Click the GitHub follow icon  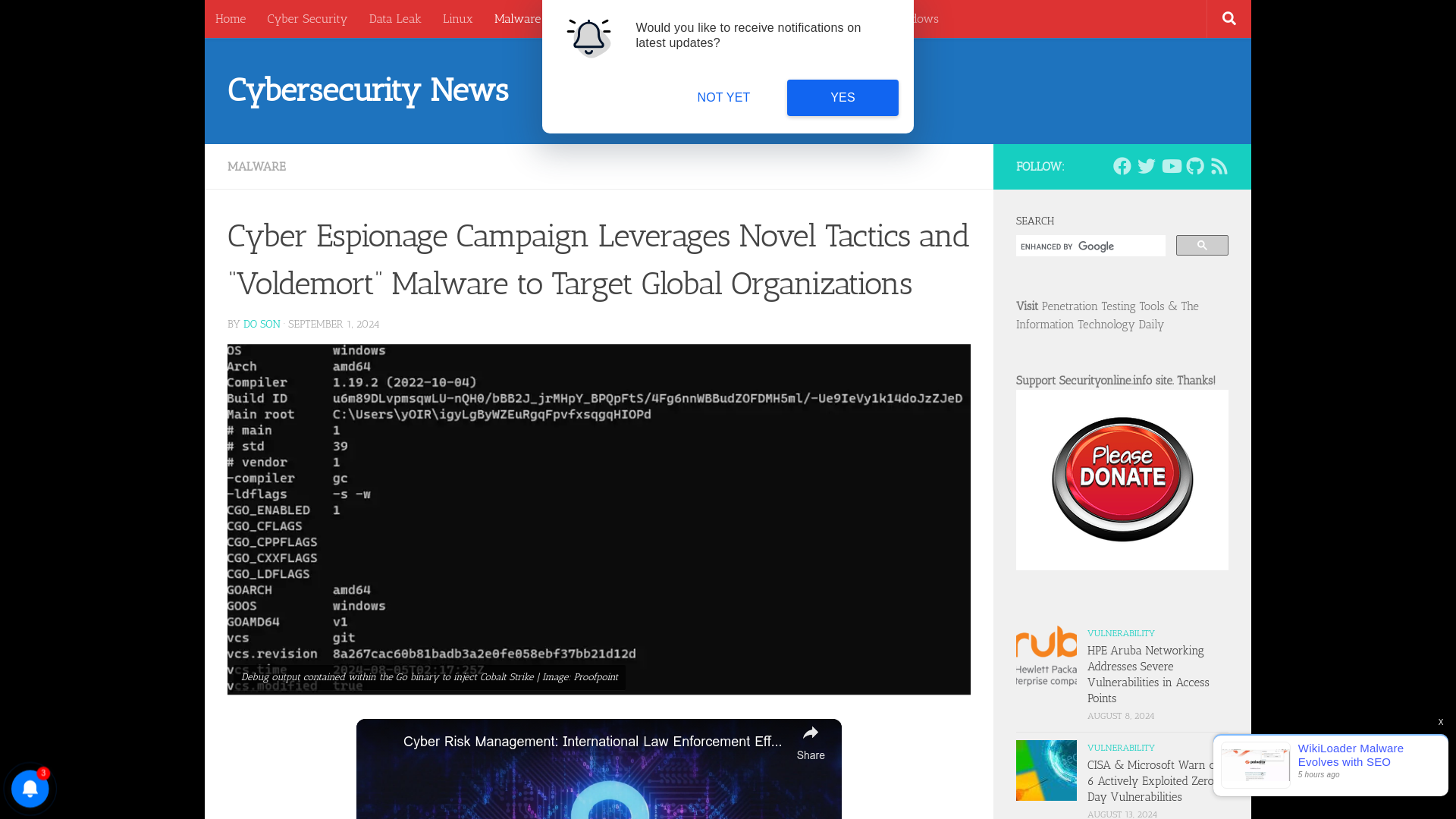[x=1195, y=166]
